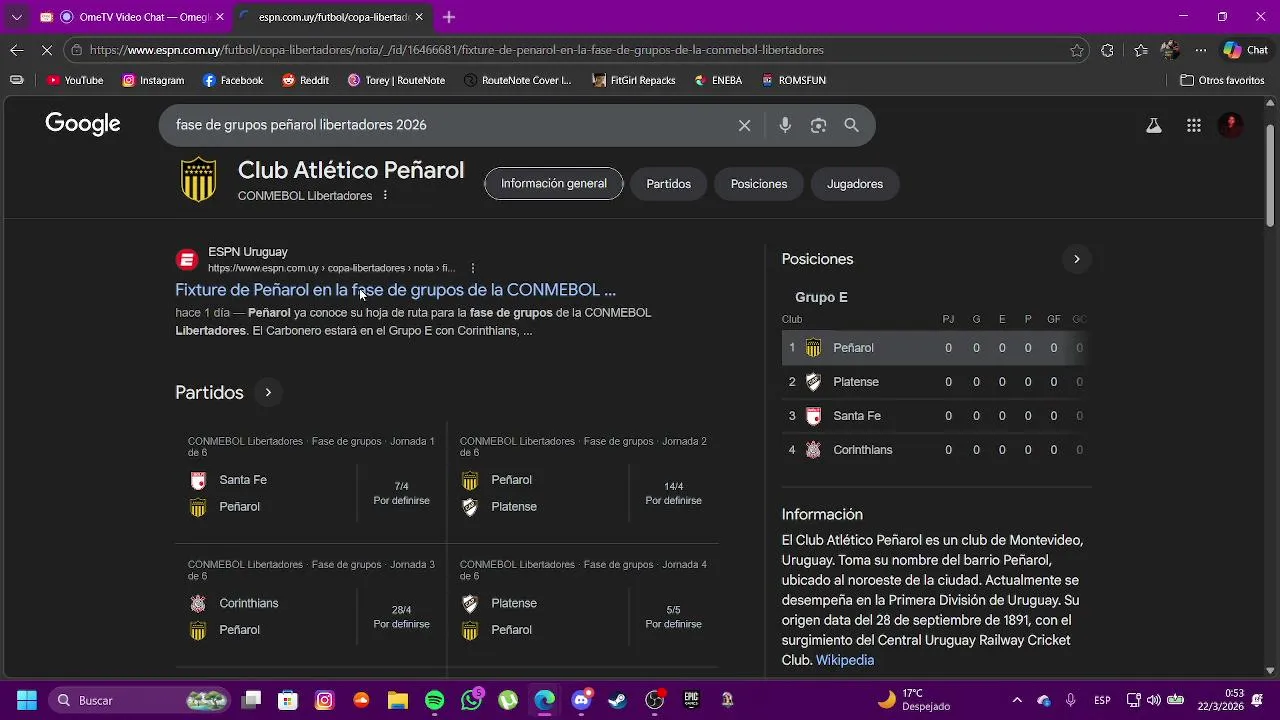This screenshot has width=1280, height=720.
Task: Open a new browser tab
Action: point(449,17)
